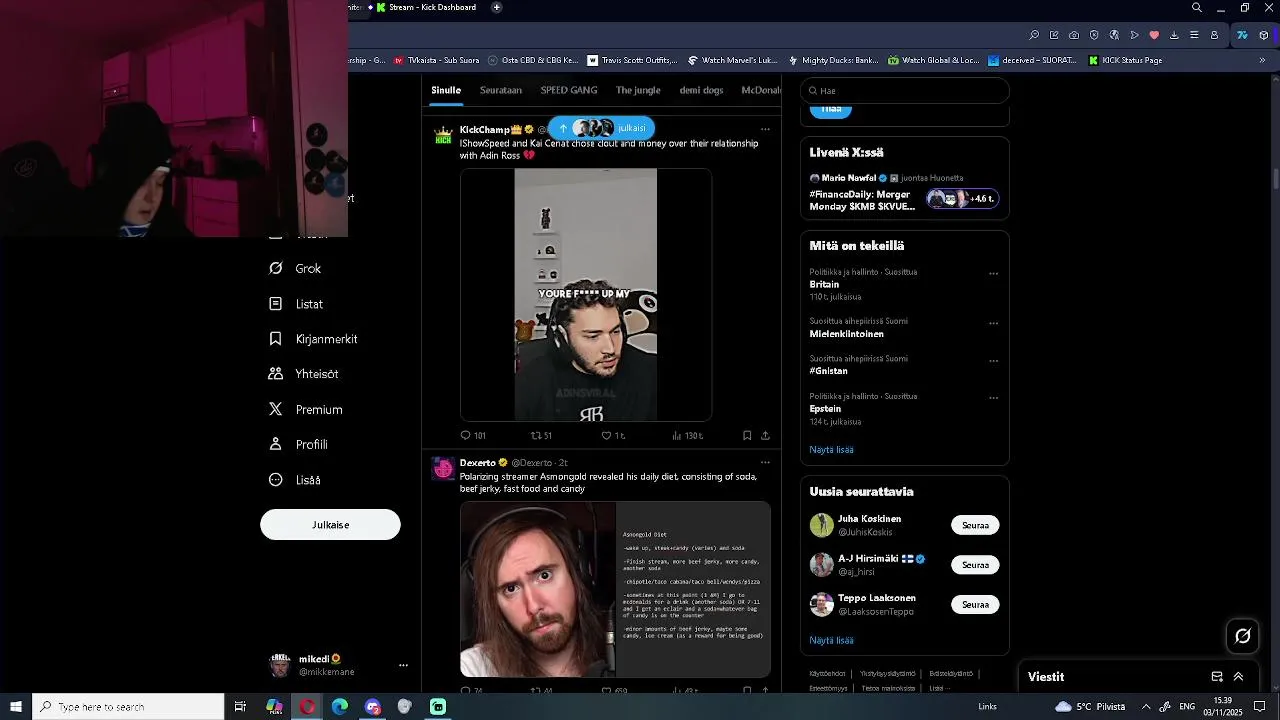Open Kirjanmerkit bookmarks in the sidebar

(313, 339)
